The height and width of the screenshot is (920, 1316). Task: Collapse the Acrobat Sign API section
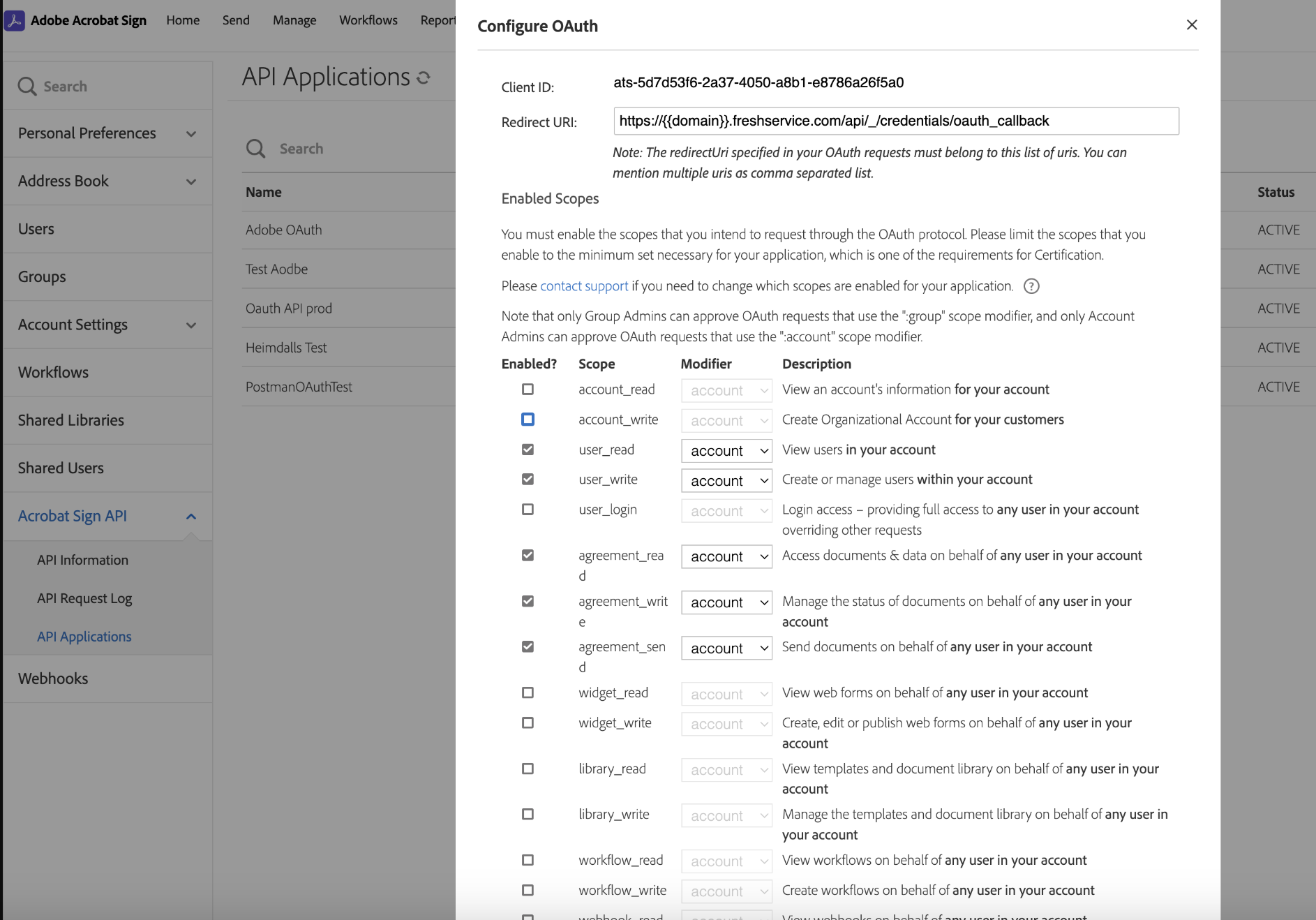(107, 517)
